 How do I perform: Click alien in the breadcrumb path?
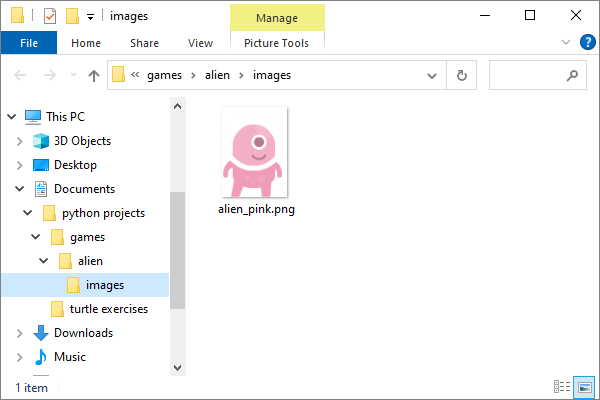click(x=217, y=75)
